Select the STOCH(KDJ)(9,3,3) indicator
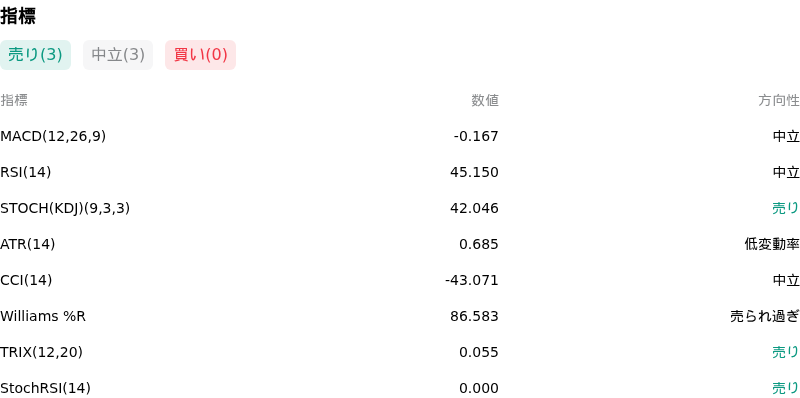The width and height of the screenshot is (800, 398). pyautogui.click(x=65, y=208)
